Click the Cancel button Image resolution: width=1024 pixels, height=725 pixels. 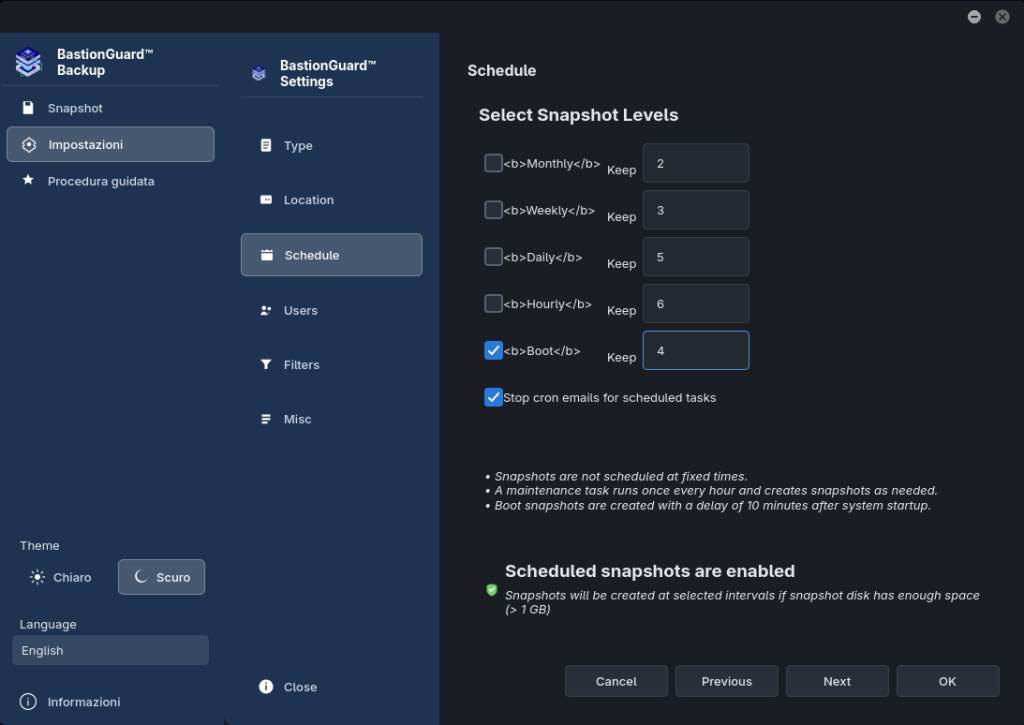coord(616,681)
